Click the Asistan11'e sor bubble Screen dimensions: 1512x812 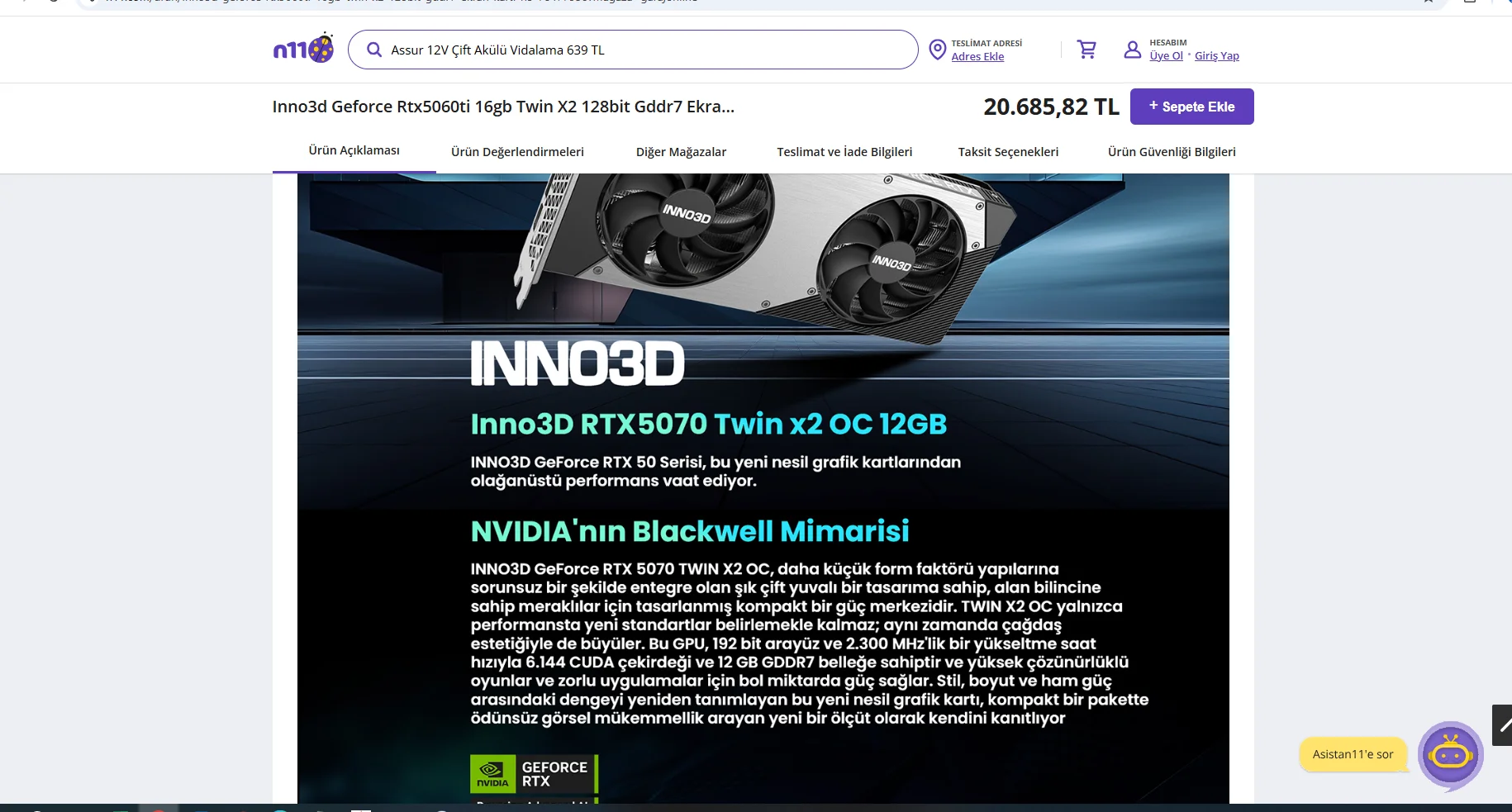click(1353, 754)
